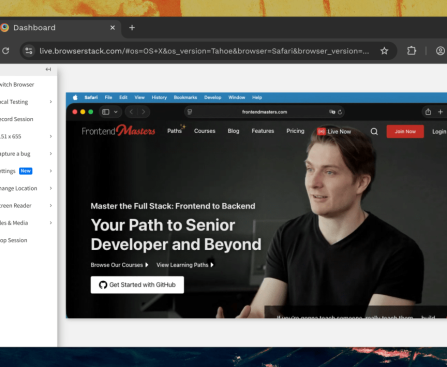Click the Frontend Masters logo
Image resolution: width=447 pixels, height=367 pixels.
[118, 131]
